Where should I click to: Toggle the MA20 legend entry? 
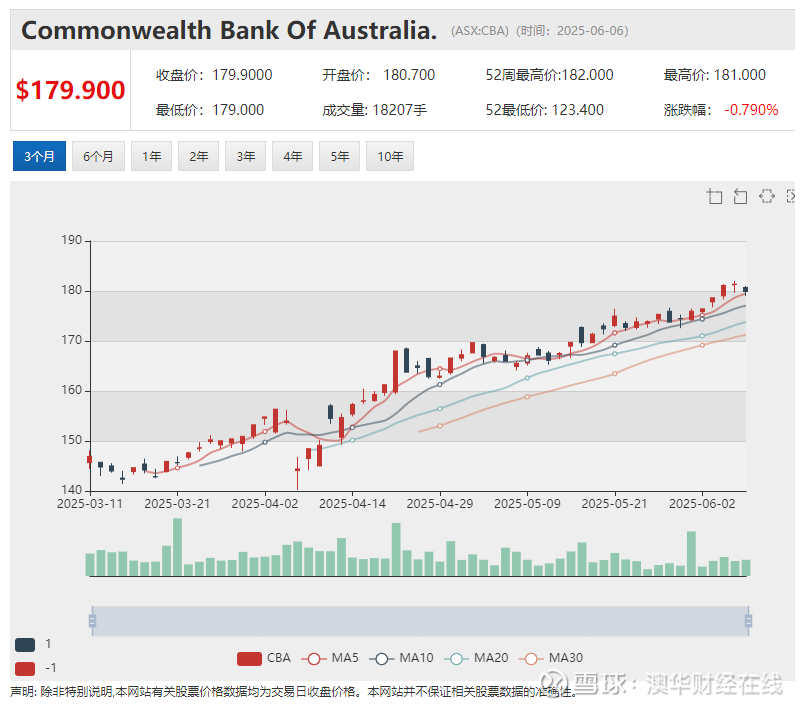[x=476, y=658]
